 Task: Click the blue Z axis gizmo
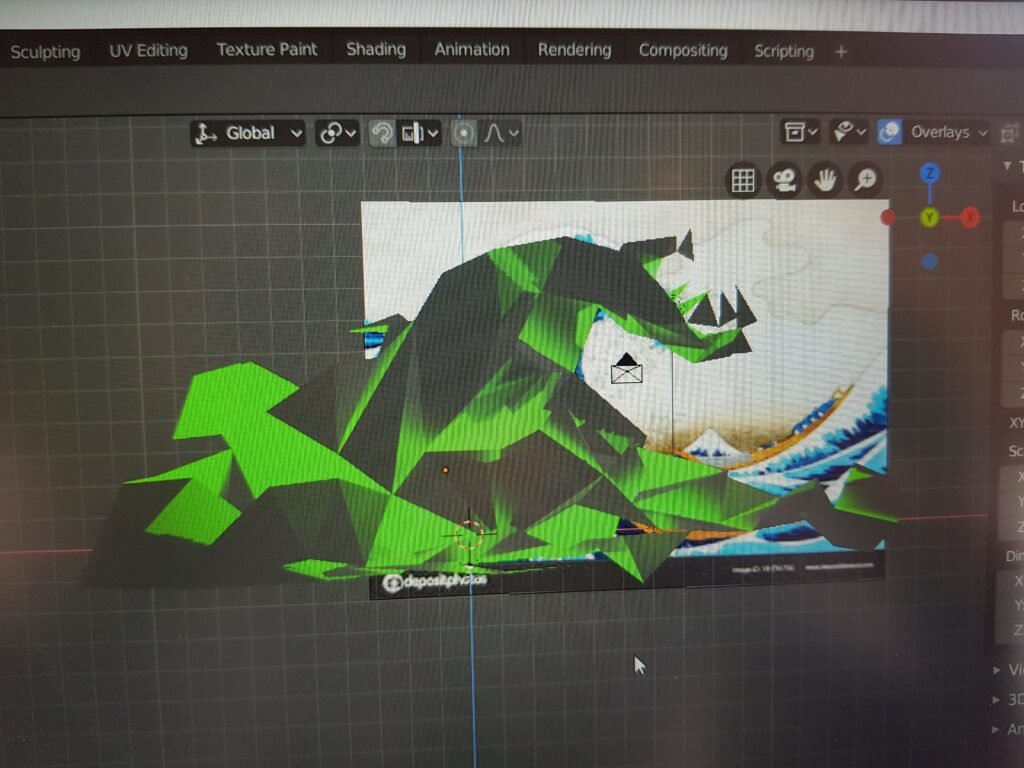930,174
